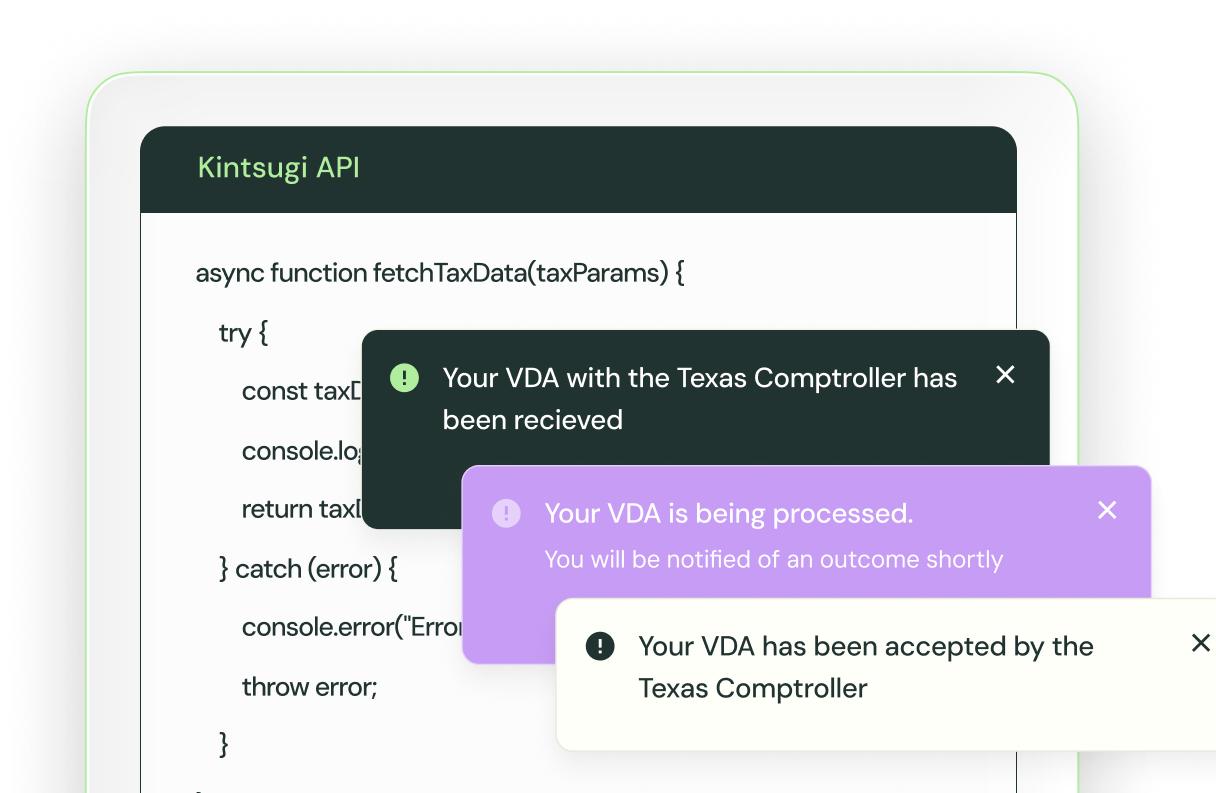This screenshot has height=793, width=1216.
Task: Click the purple notification's exclamation icon
Action: coord(506,514)
